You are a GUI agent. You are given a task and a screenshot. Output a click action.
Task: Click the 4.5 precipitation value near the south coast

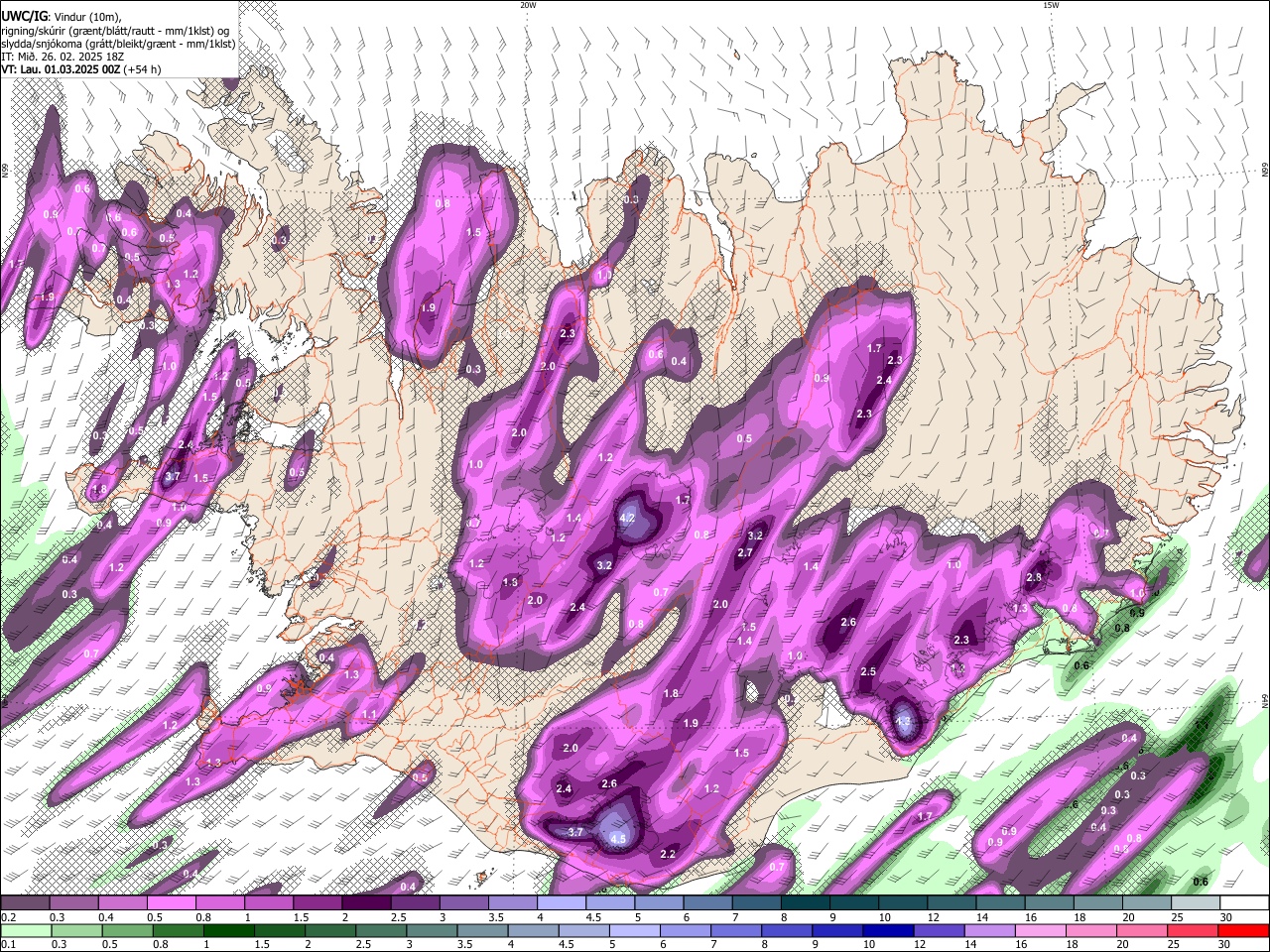[x=618, y=839]
